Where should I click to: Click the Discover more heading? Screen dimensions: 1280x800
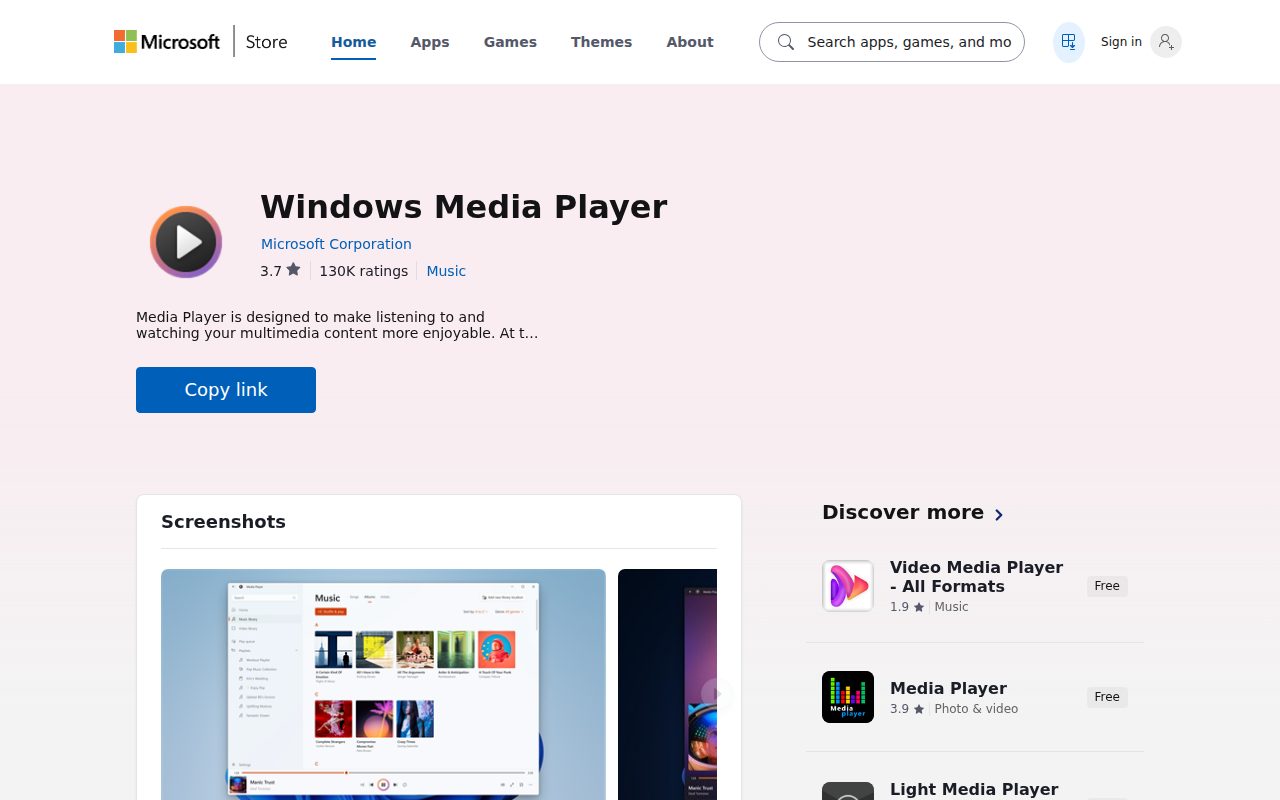coord(903,512)
